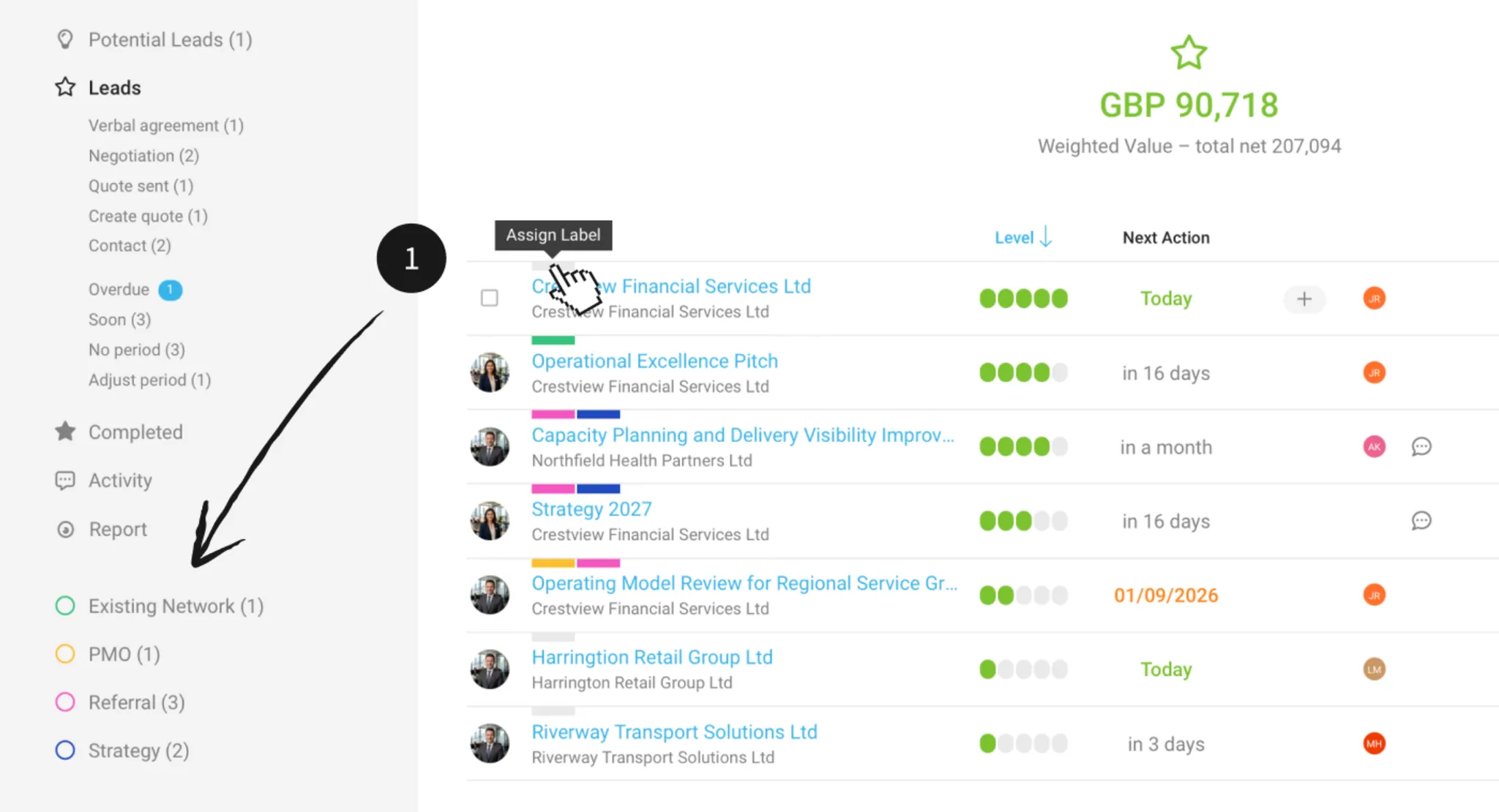Open the Create quote (1) stage
Screen dimensions: 1499x812
pos(148,217)
